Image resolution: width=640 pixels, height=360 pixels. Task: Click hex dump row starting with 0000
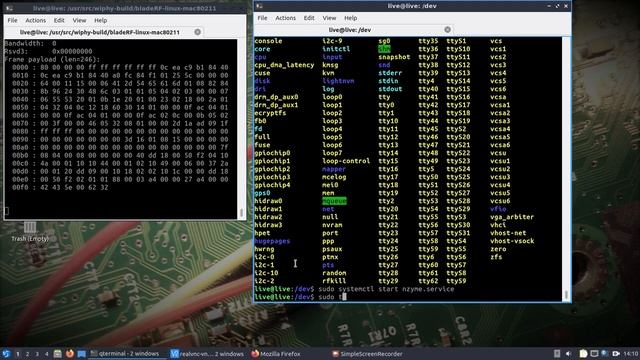tap(120, 67)
